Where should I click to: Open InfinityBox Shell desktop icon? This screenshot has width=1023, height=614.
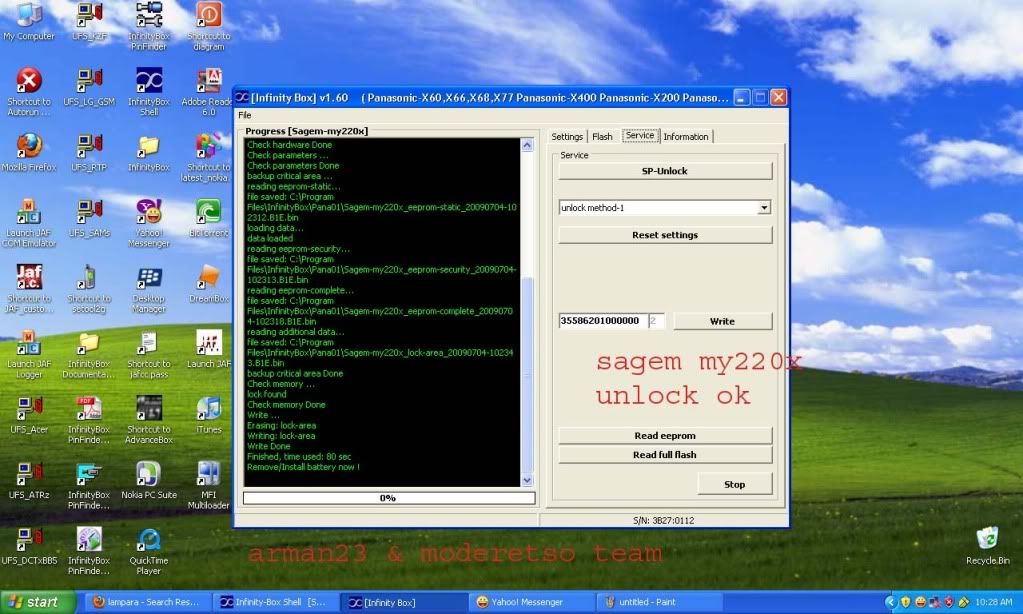(x=149, y=92)
